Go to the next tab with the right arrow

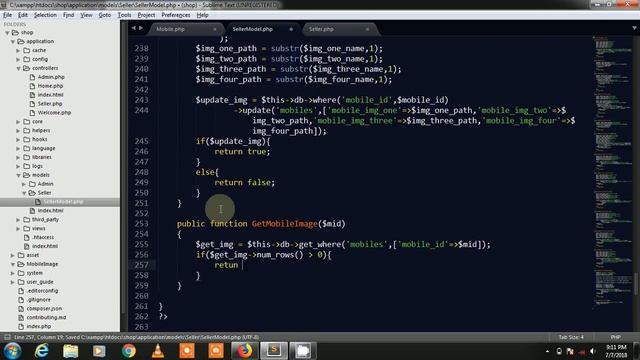click(x=141, y=28)
